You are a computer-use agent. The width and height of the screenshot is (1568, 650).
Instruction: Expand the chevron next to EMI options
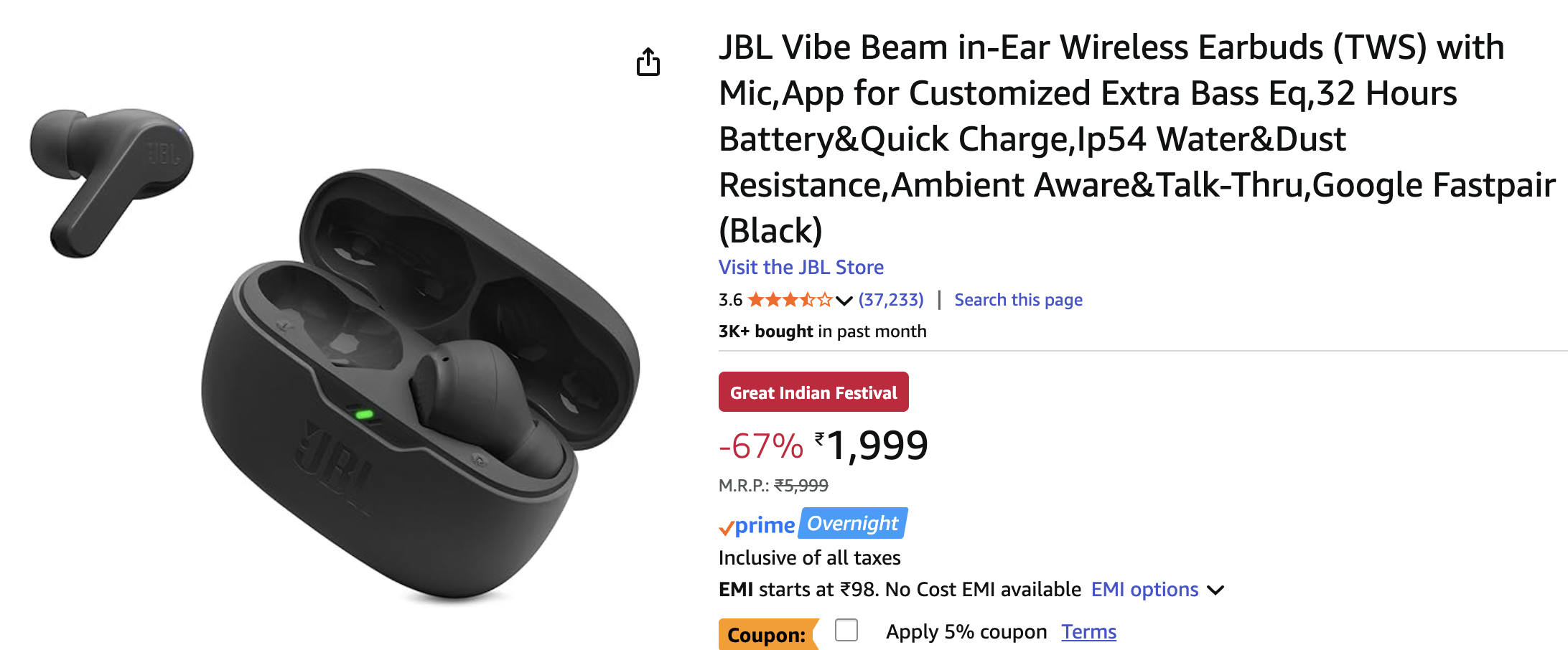tap(1215, 590)
